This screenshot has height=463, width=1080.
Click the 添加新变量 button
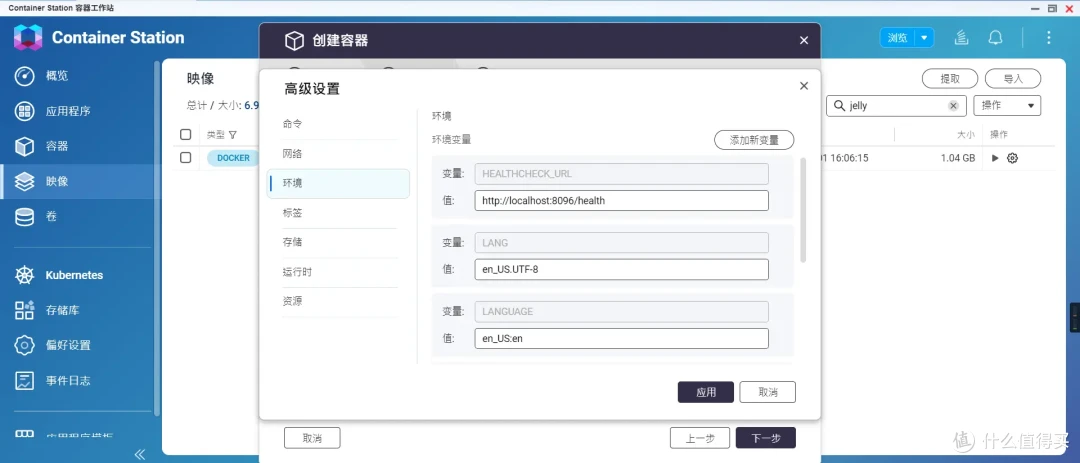[x=754, y=140]
